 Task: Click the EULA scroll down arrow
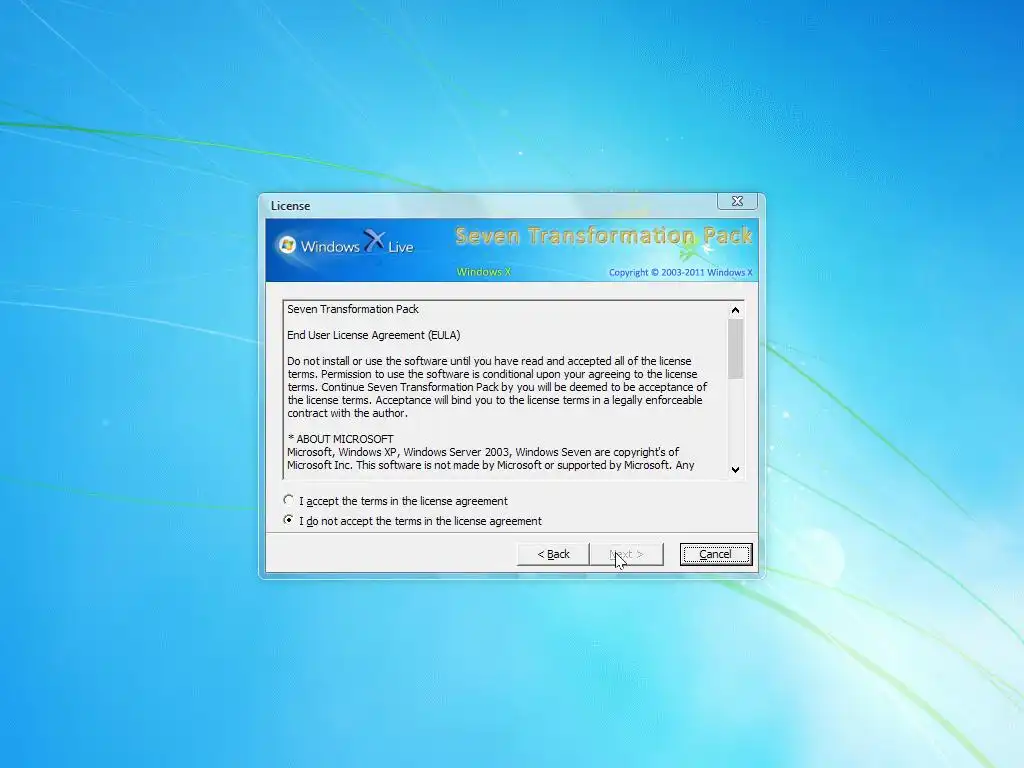pyautogui.click(x=735, y=470)
